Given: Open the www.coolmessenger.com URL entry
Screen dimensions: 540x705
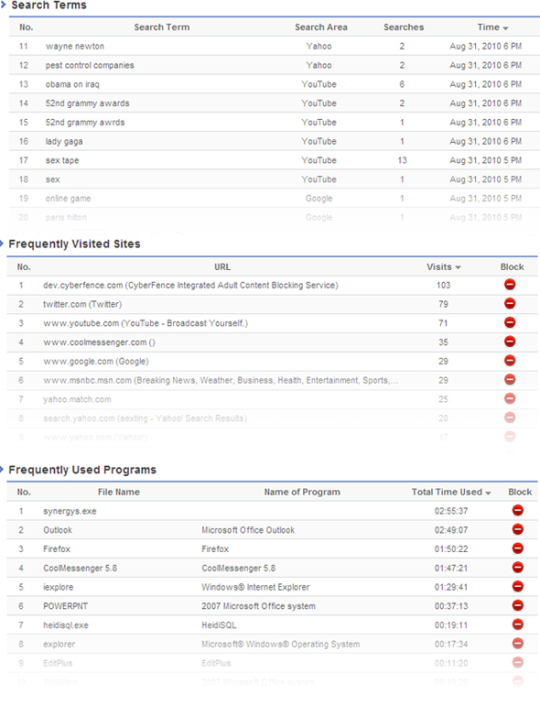Looking at the screenshot, I should pos(99,343).
